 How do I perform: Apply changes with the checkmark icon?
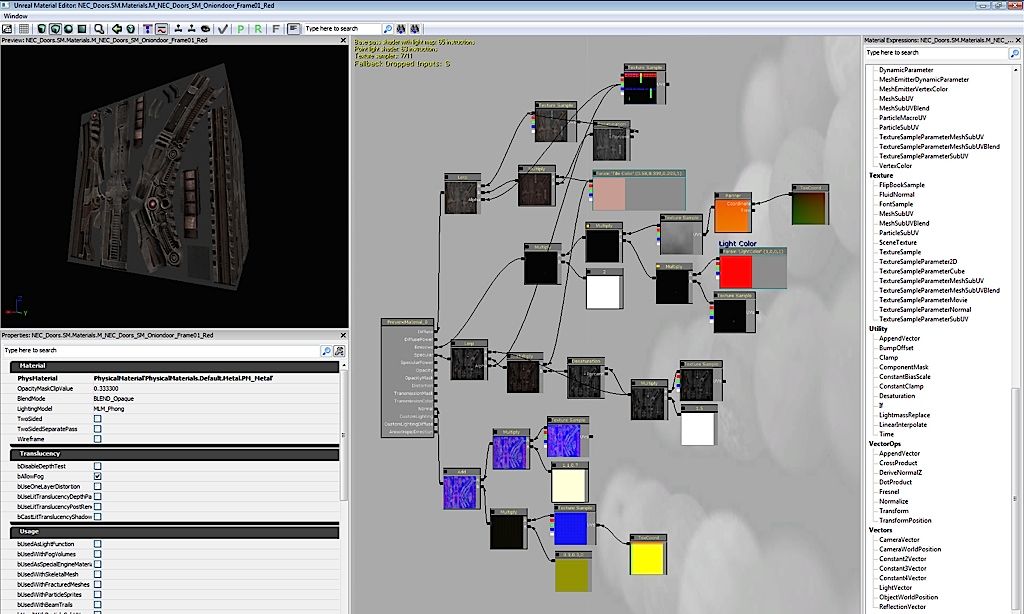pos(223,29)
